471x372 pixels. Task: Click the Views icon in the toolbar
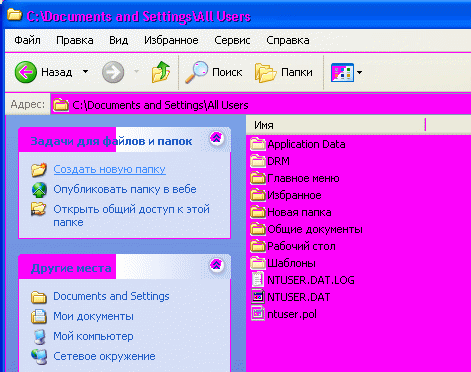coord(342,72)
